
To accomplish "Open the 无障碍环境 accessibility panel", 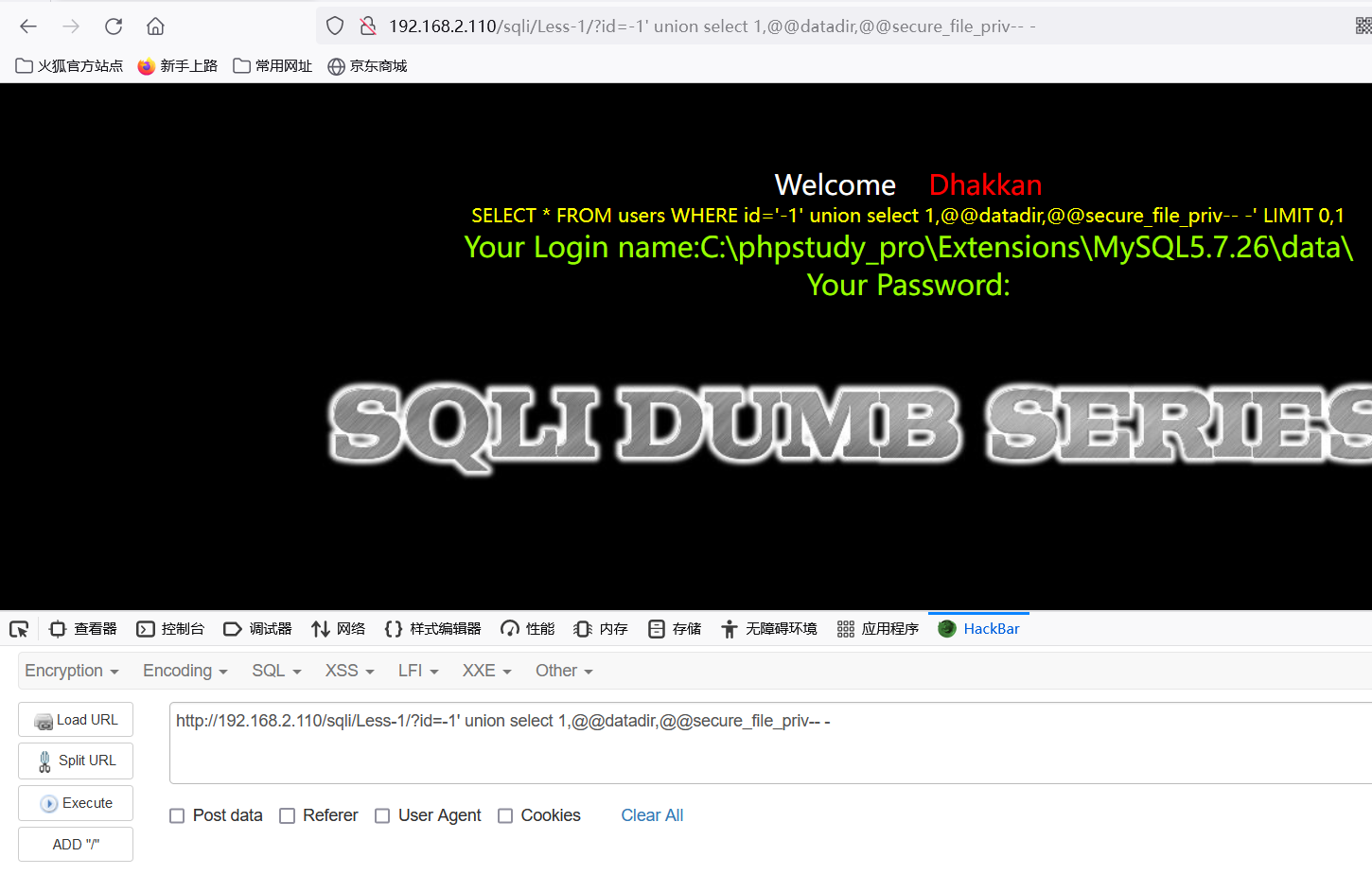I will pyautogui.click(x=768, y=629).
